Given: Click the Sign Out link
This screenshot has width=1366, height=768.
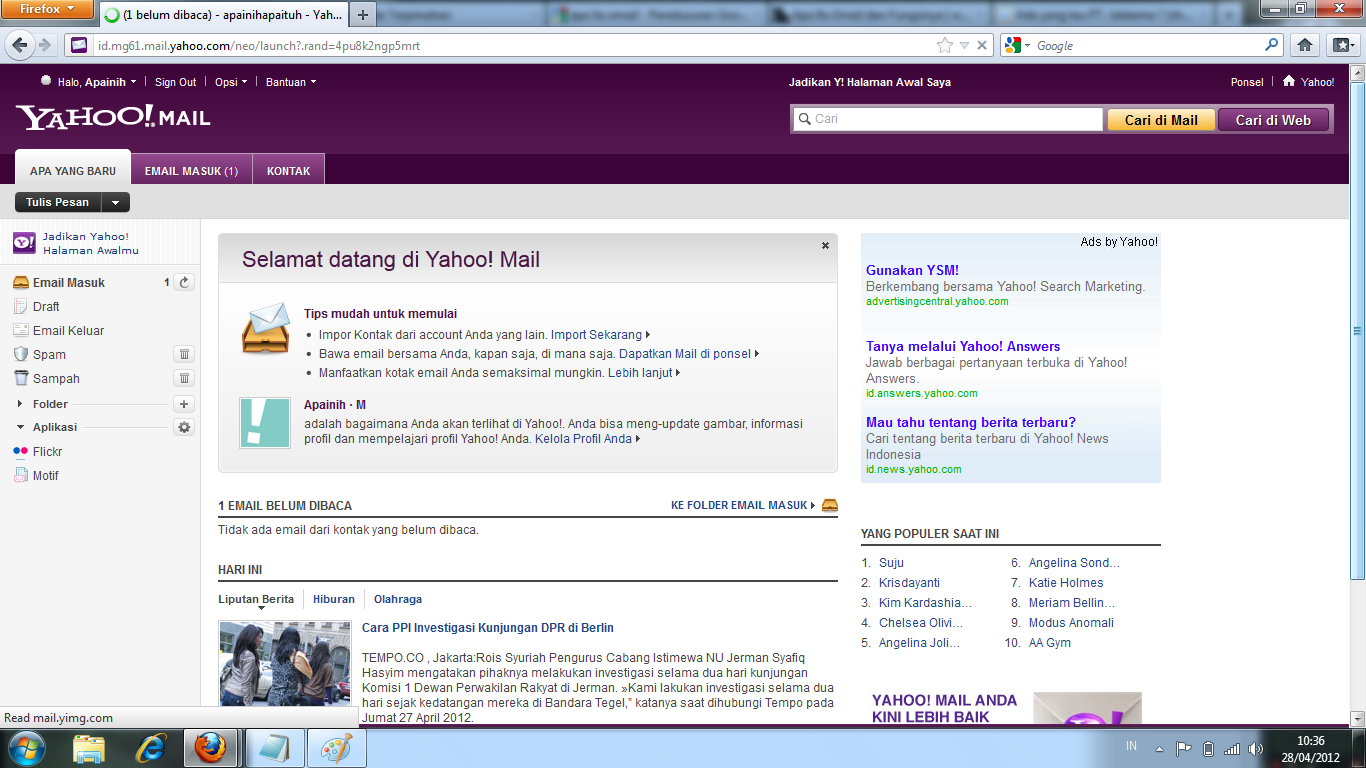Looking at the screenshot, I should 175,82.
